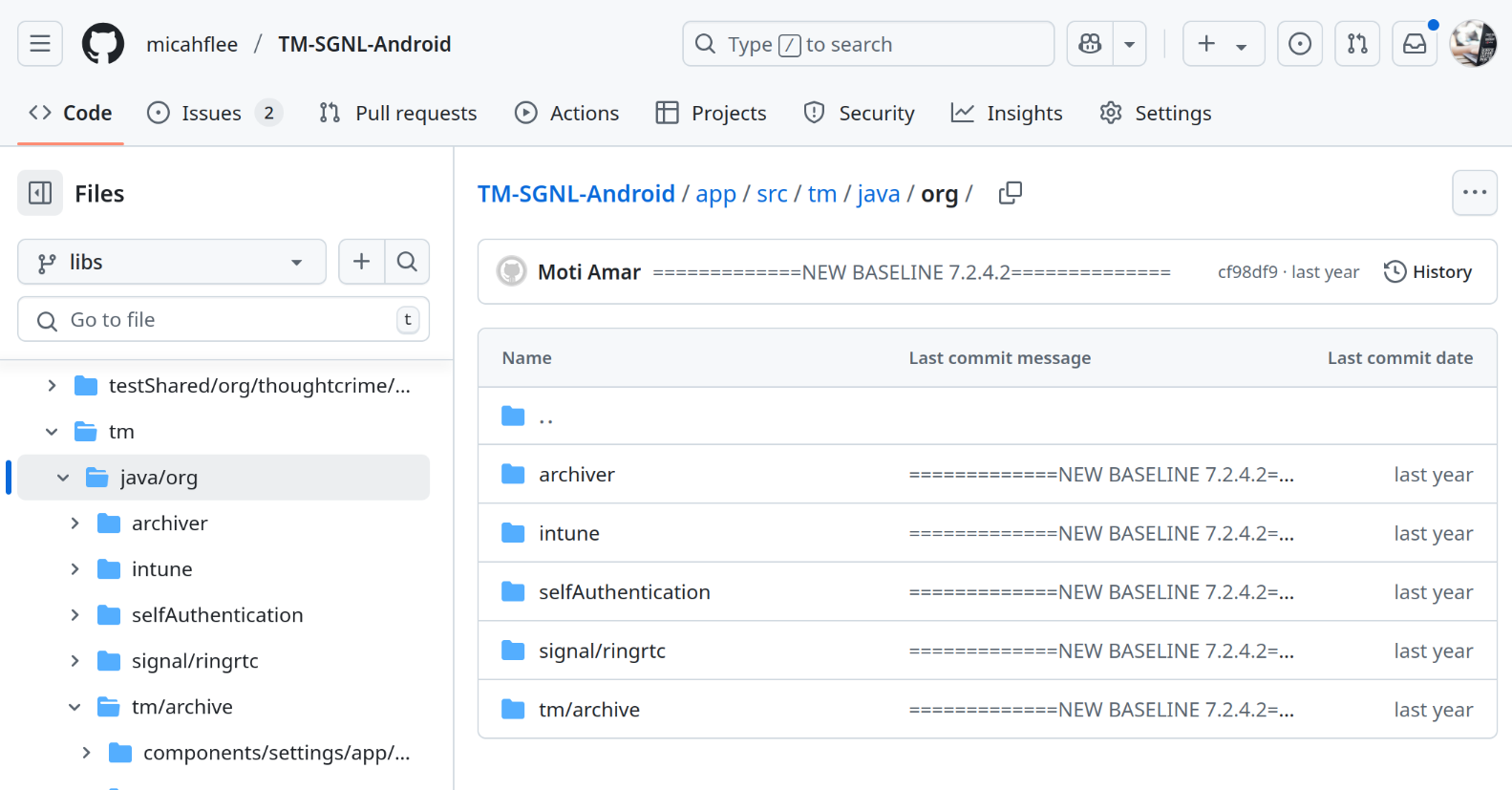The height and width of the screenshot is (790, 1512).
Task: Open the NEW BASELINE 7.2.4.2 commit message
Action: 911,272
